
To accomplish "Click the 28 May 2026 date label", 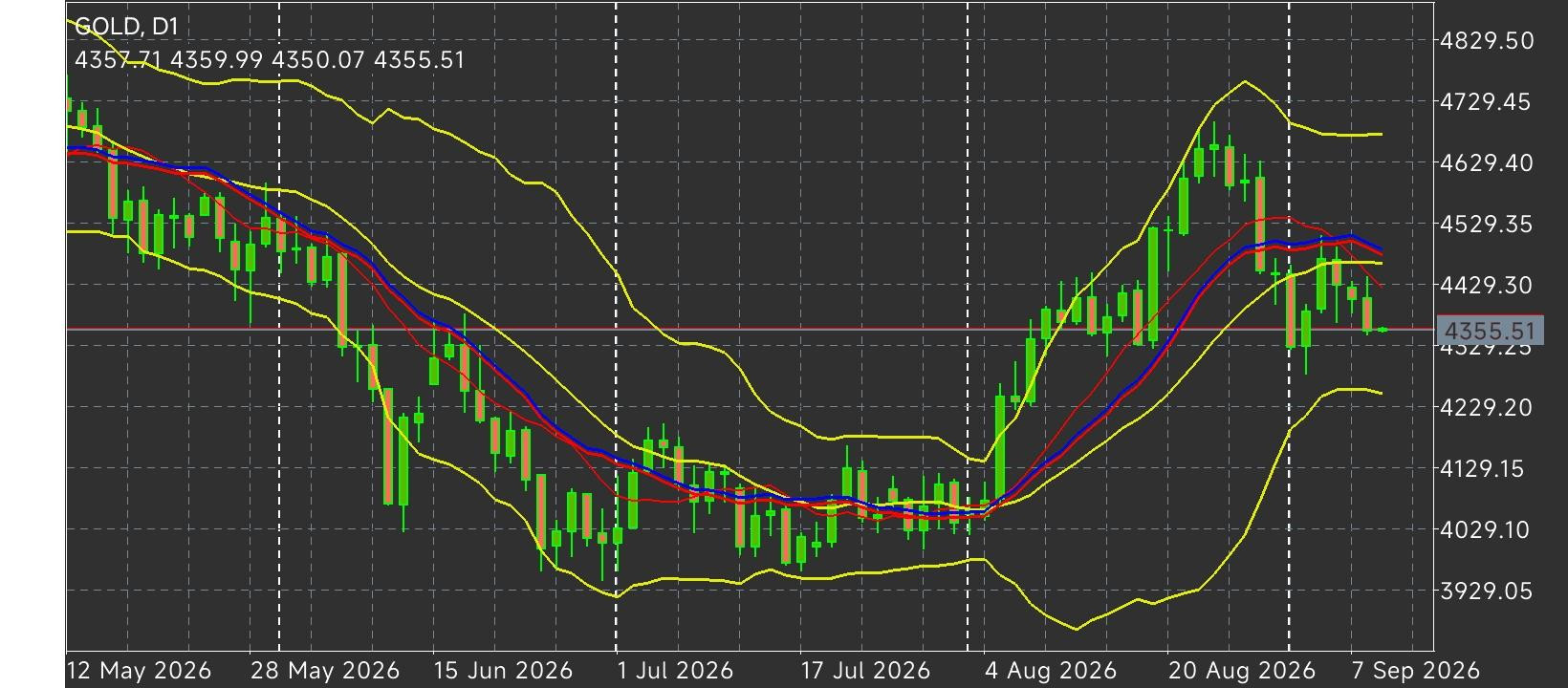I will pos(325,670).
